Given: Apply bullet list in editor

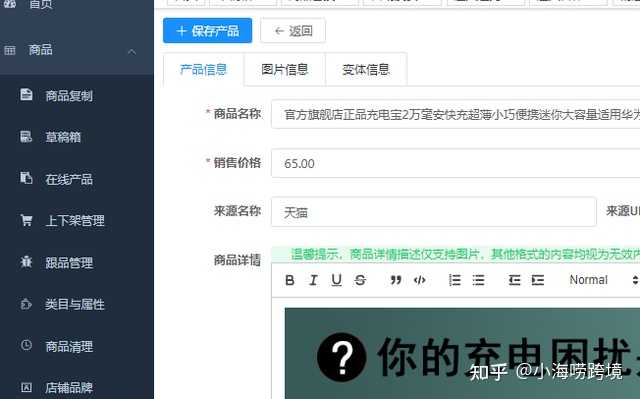Looking at the screenshot, I should tap(478, 280).
